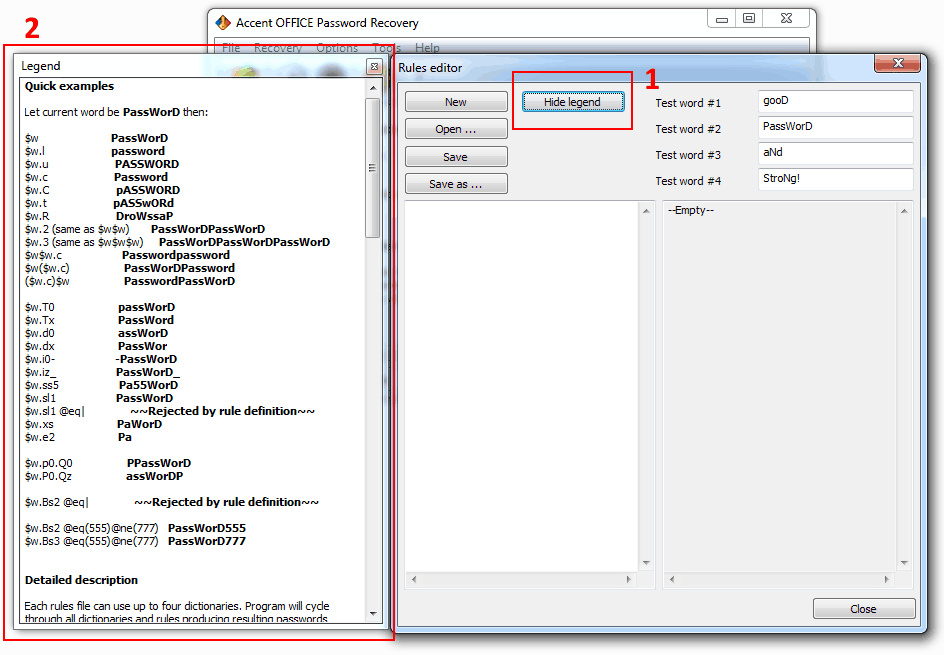
Task: Click the $w.ss5 Pa55WorD example line
Action: click(x=102, y=385)
